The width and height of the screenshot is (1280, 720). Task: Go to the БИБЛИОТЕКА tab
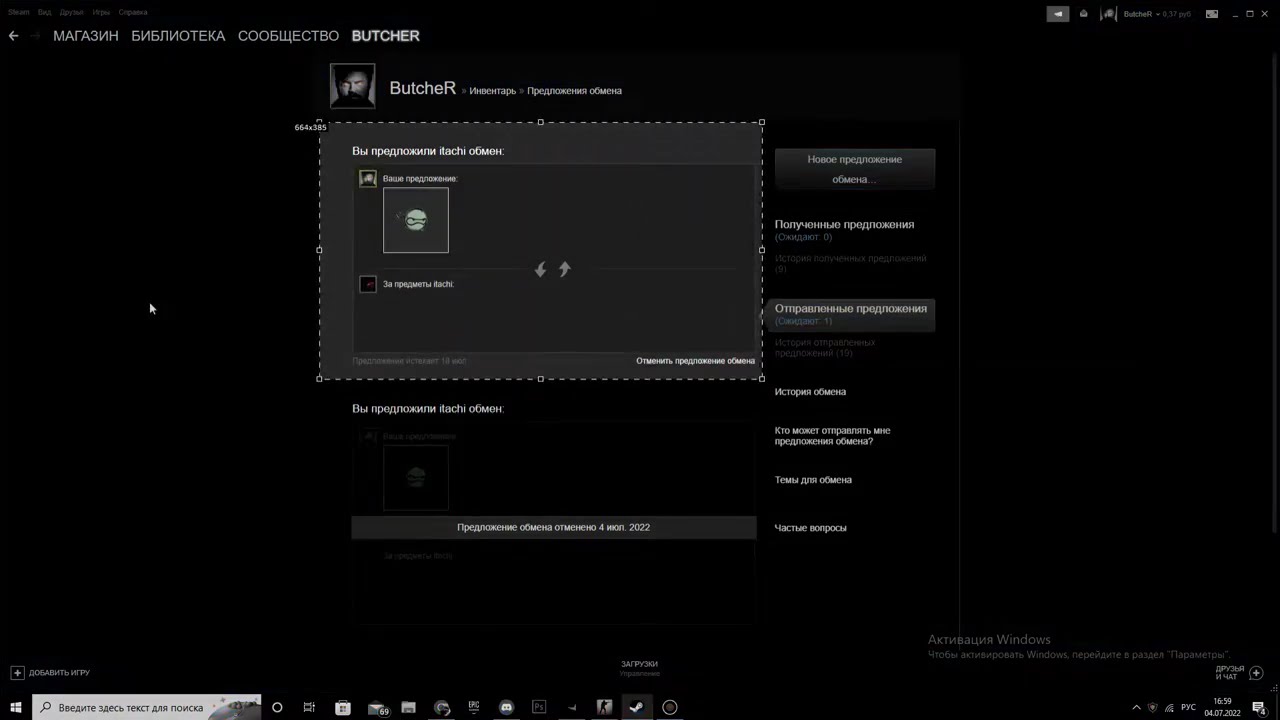pyautogui.click(x=178, y=36)
